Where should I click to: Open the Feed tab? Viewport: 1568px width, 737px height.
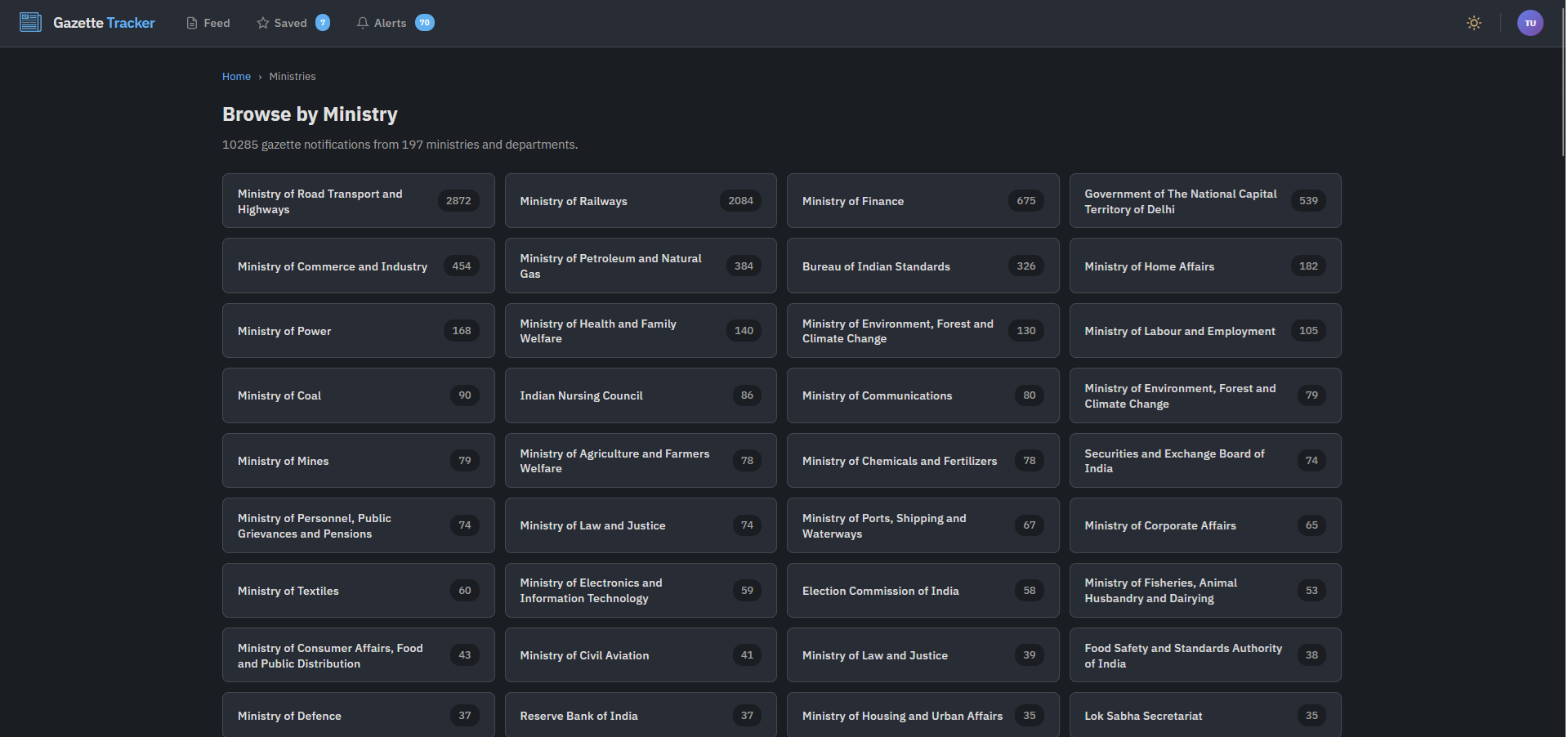point(216,23)
